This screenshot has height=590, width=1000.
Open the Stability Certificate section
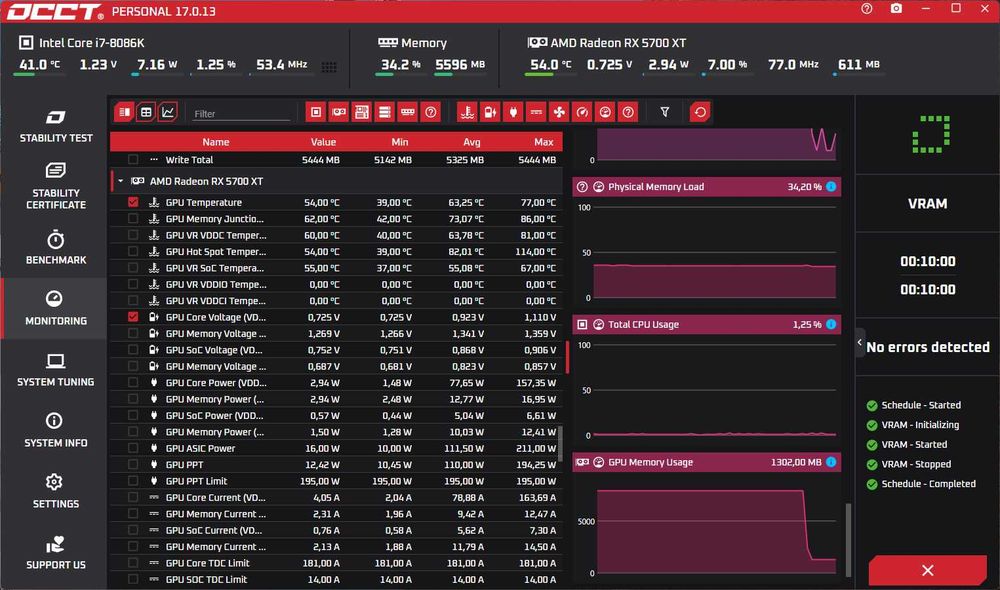[55, 186]
